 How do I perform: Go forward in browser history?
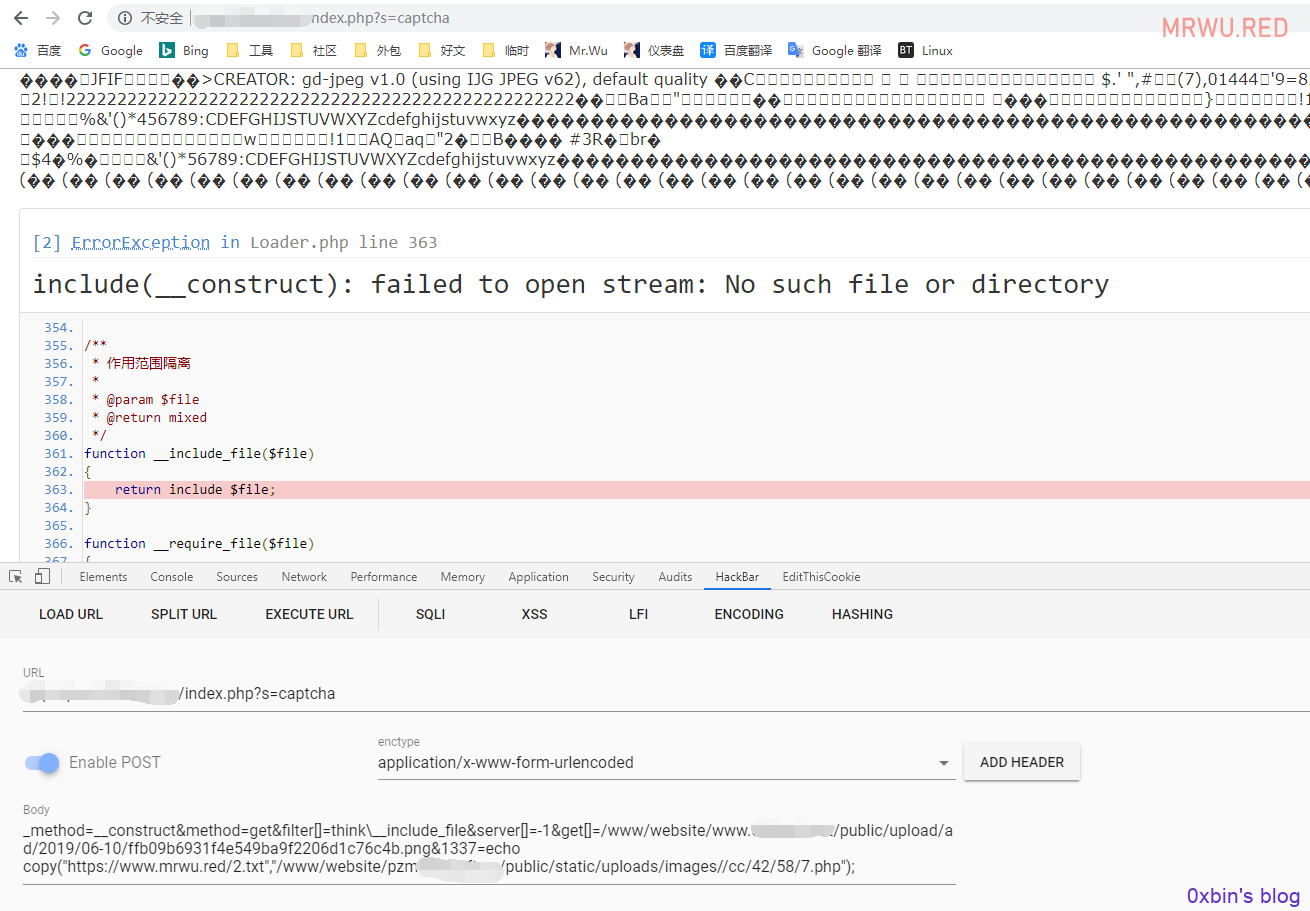[53, 18]
